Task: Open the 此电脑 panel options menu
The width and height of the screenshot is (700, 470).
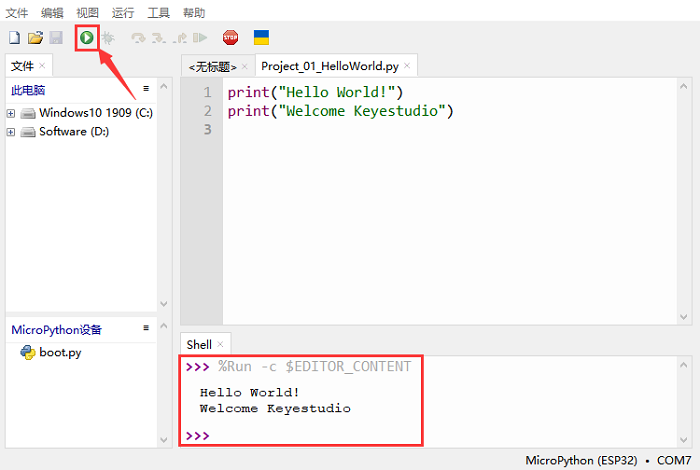Action: tap(146, 89)
